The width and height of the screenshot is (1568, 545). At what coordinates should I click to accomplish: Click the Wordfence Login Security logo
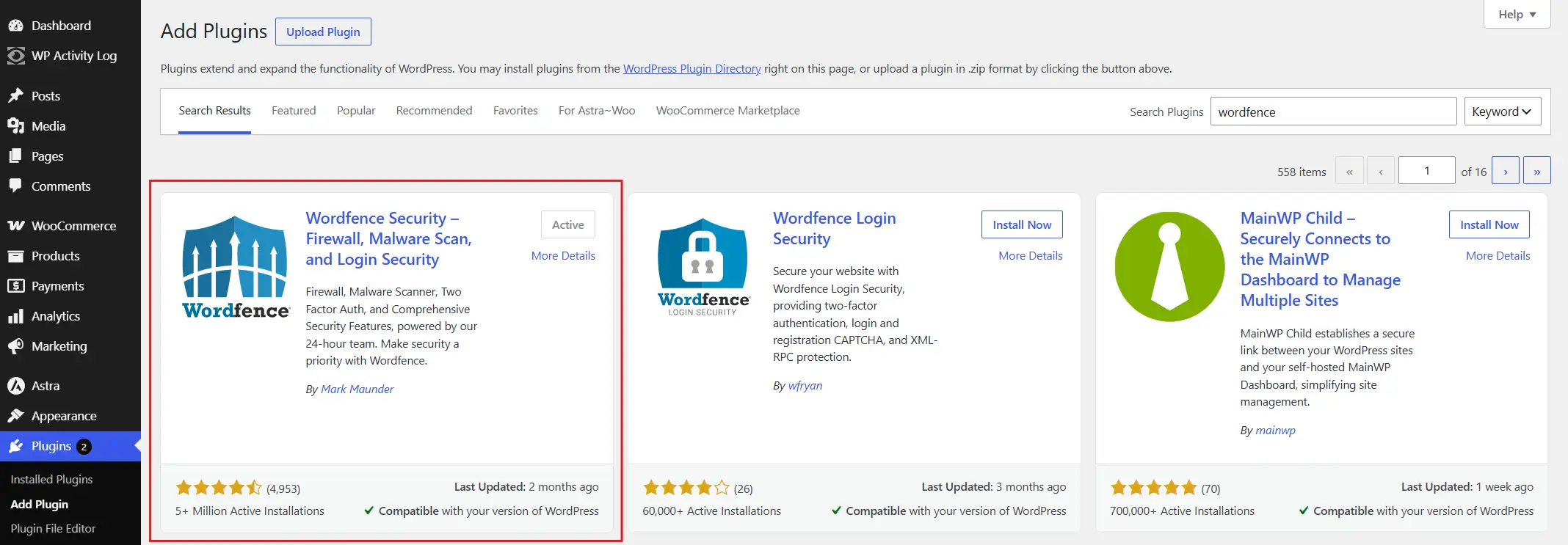click(703, 266)
